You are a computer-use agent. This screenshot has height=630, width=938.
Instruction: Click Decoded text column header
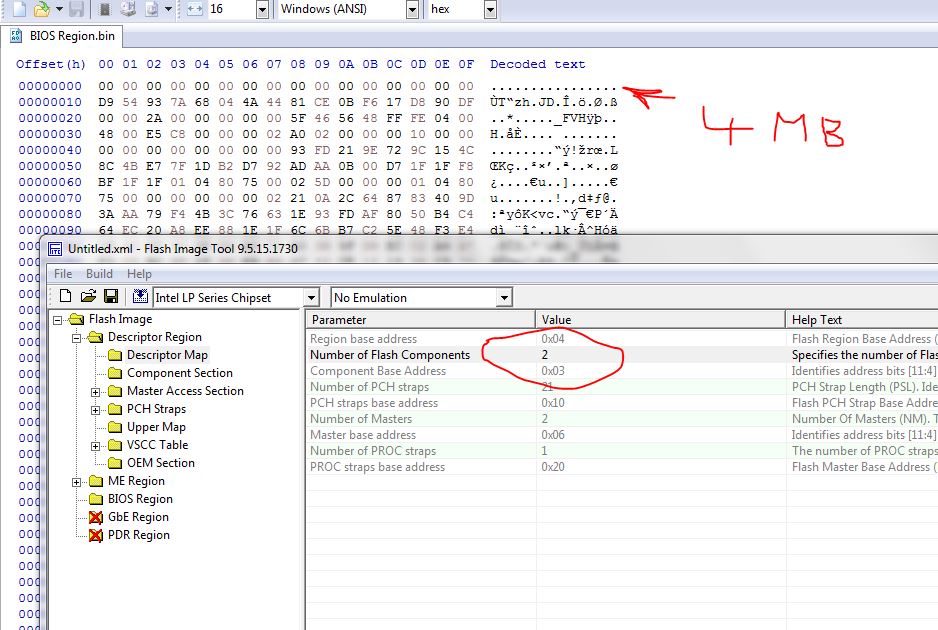click(537, 64)
